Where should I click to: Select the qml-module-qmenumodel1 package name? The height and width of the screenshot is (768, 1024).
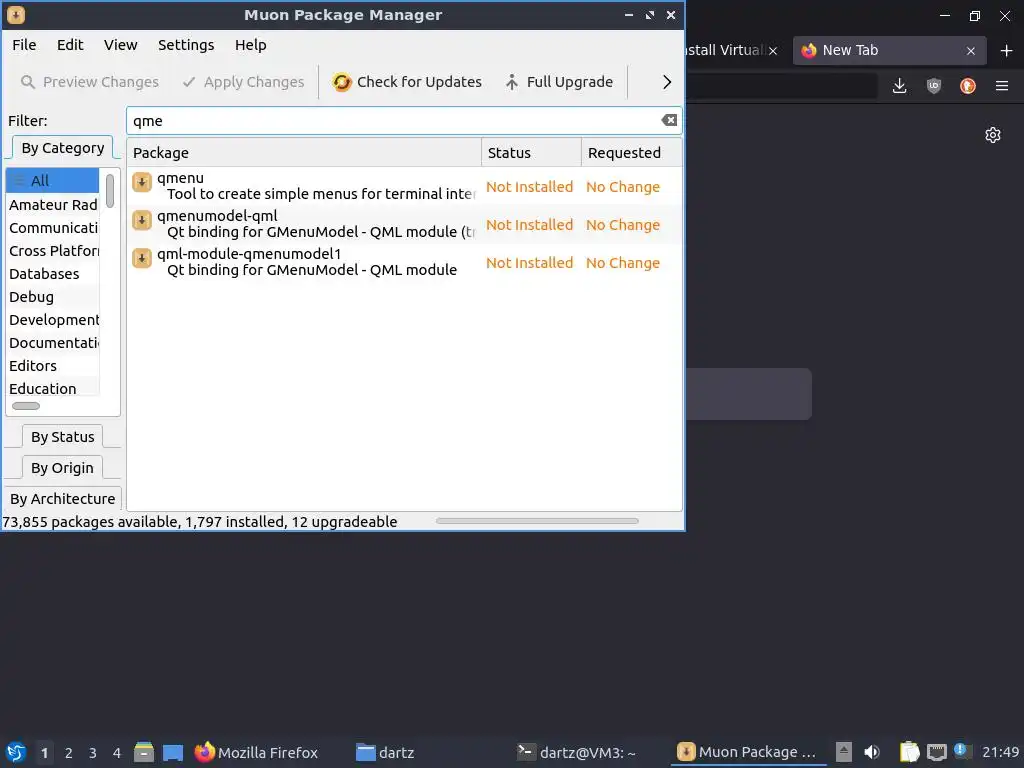click(249, 253)
